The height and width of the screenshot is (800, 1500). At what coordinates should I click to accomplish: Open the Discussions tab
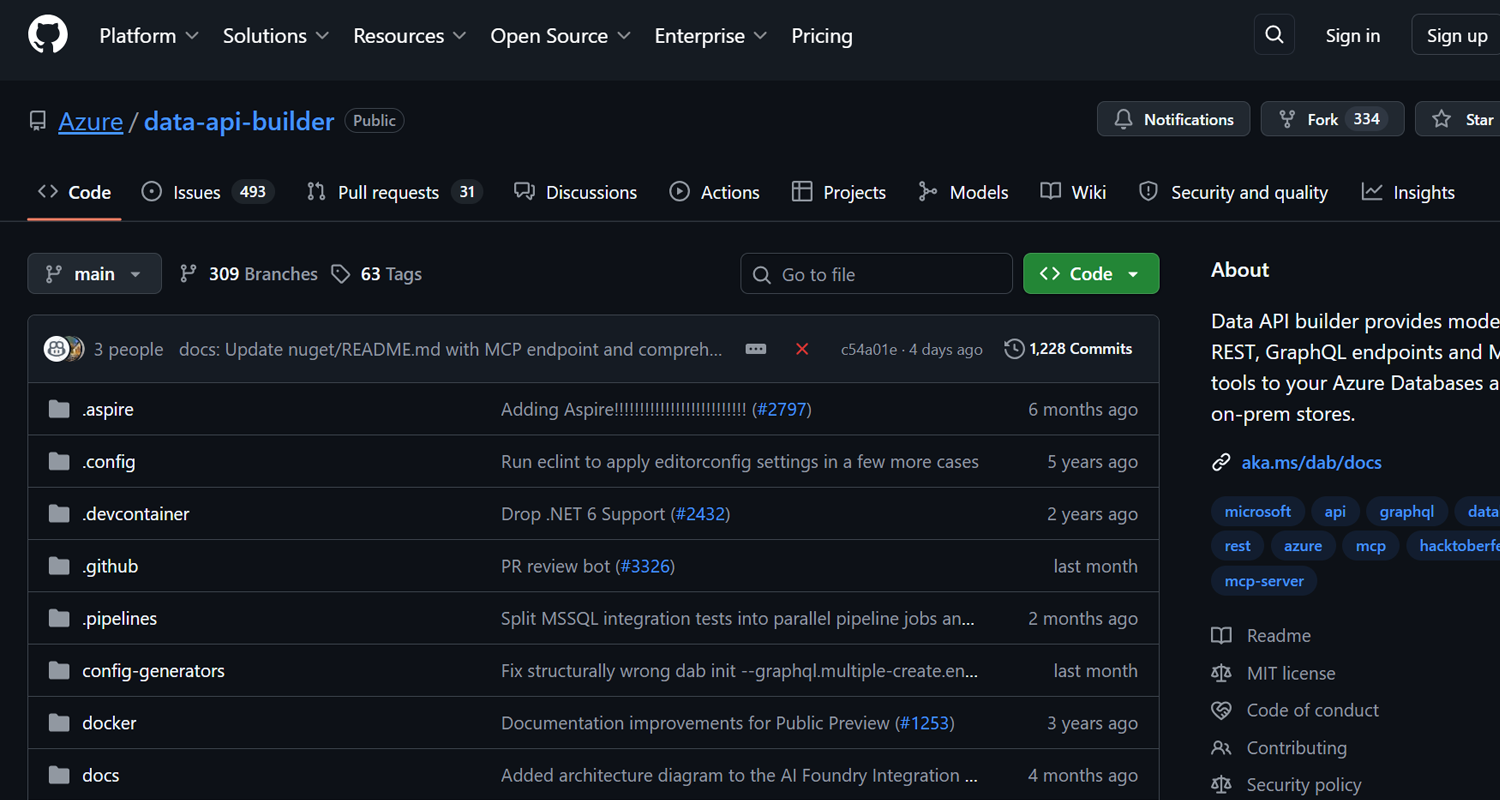point(575,192)
